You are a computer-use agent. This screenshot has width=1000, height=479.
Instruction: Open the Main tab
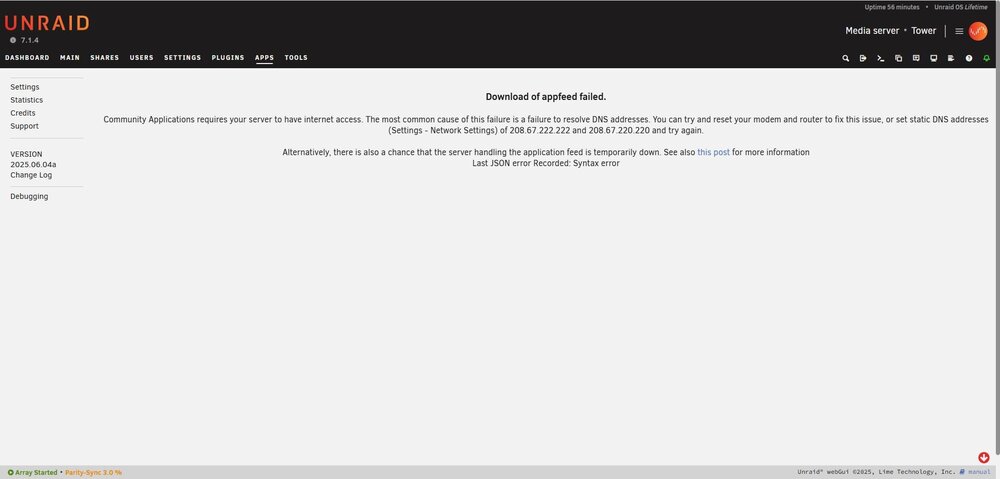70,57
